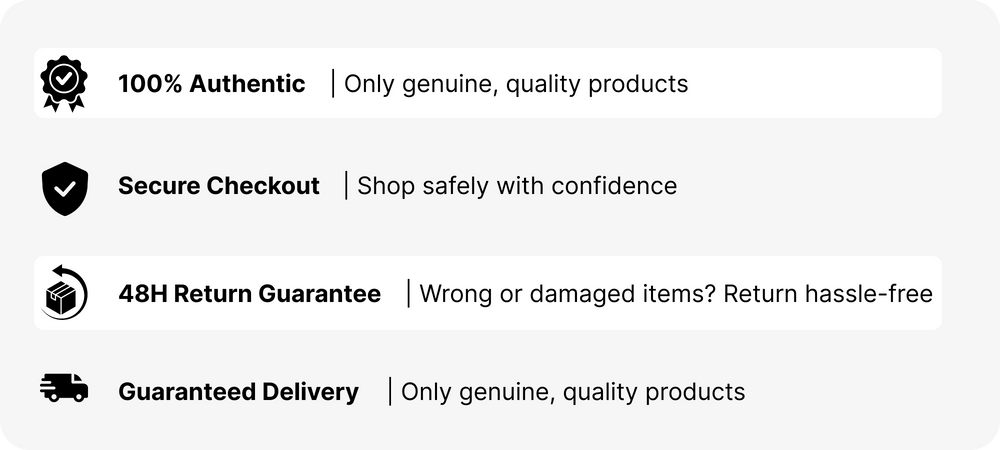Open the "100% Authentic" heading
The image size is (1000, 450).
211,84
